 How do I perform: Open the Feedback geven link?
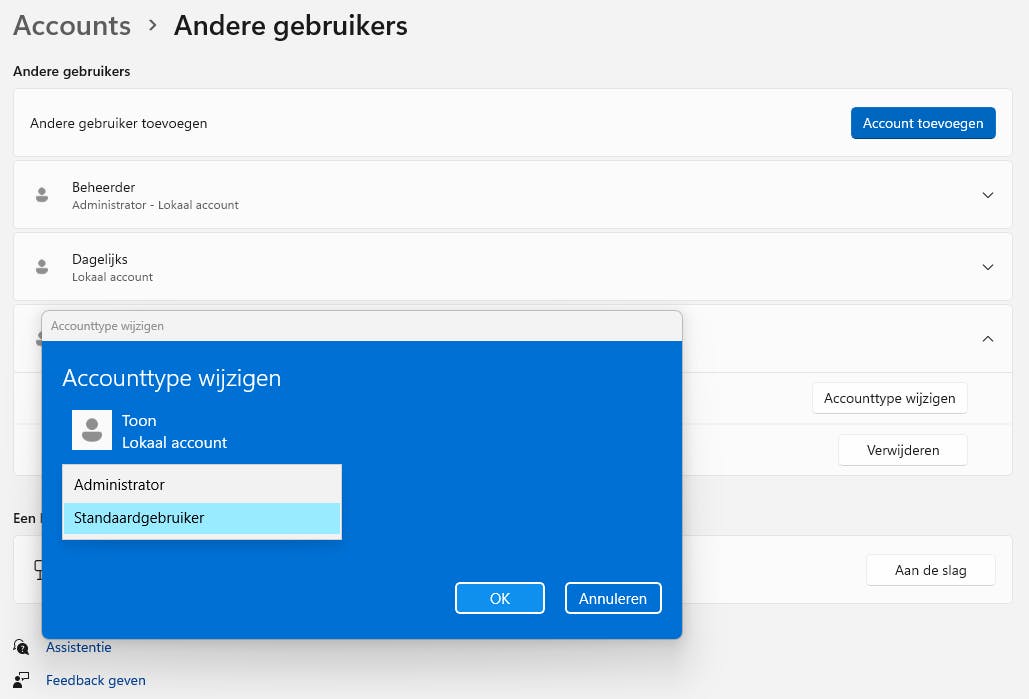(96, 680)
